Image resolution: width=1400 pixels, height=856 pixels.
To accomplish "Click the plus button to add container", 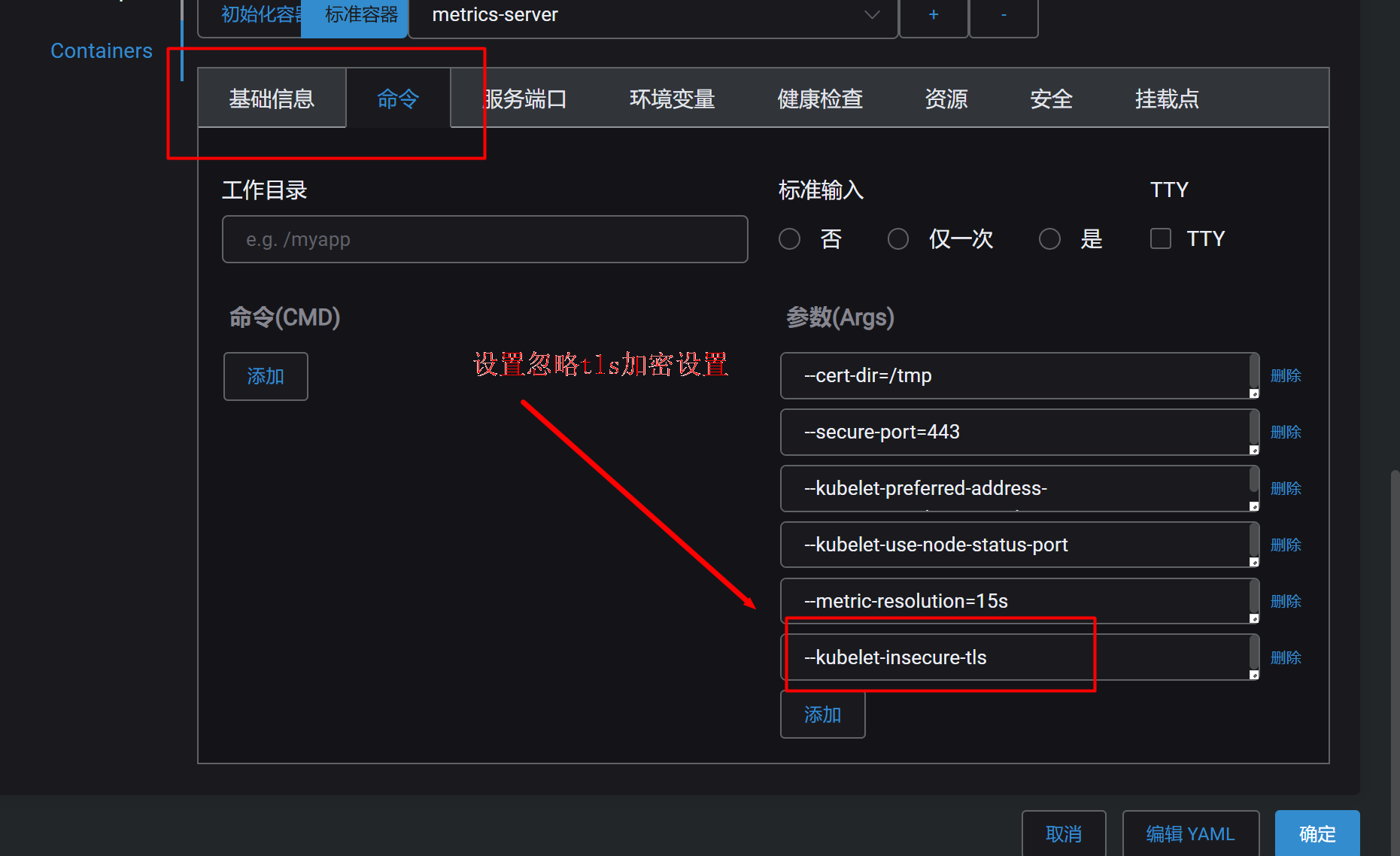I will (933, 15).
